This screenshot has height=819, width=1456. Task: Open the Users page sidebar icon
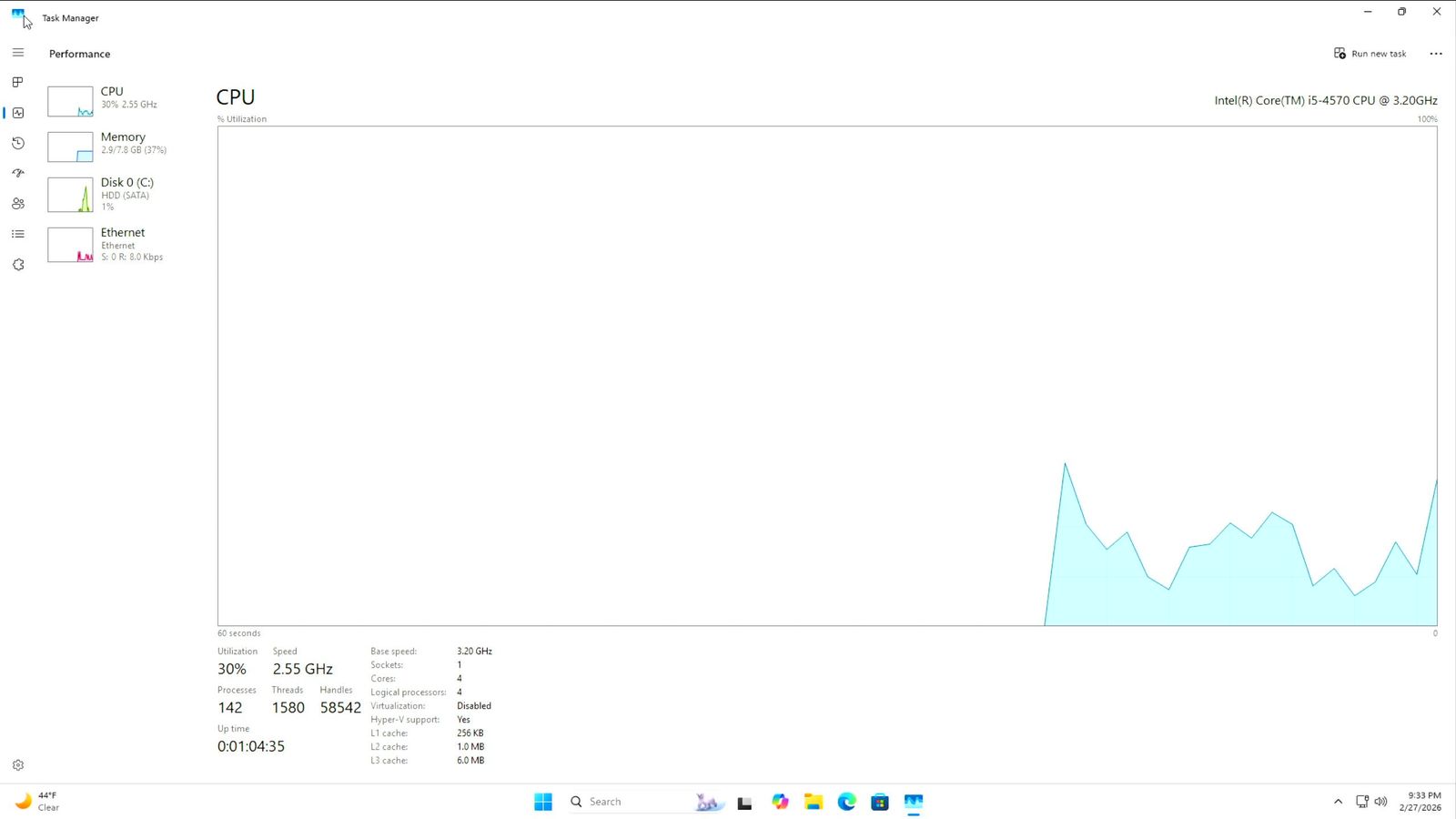click(17, 204)
